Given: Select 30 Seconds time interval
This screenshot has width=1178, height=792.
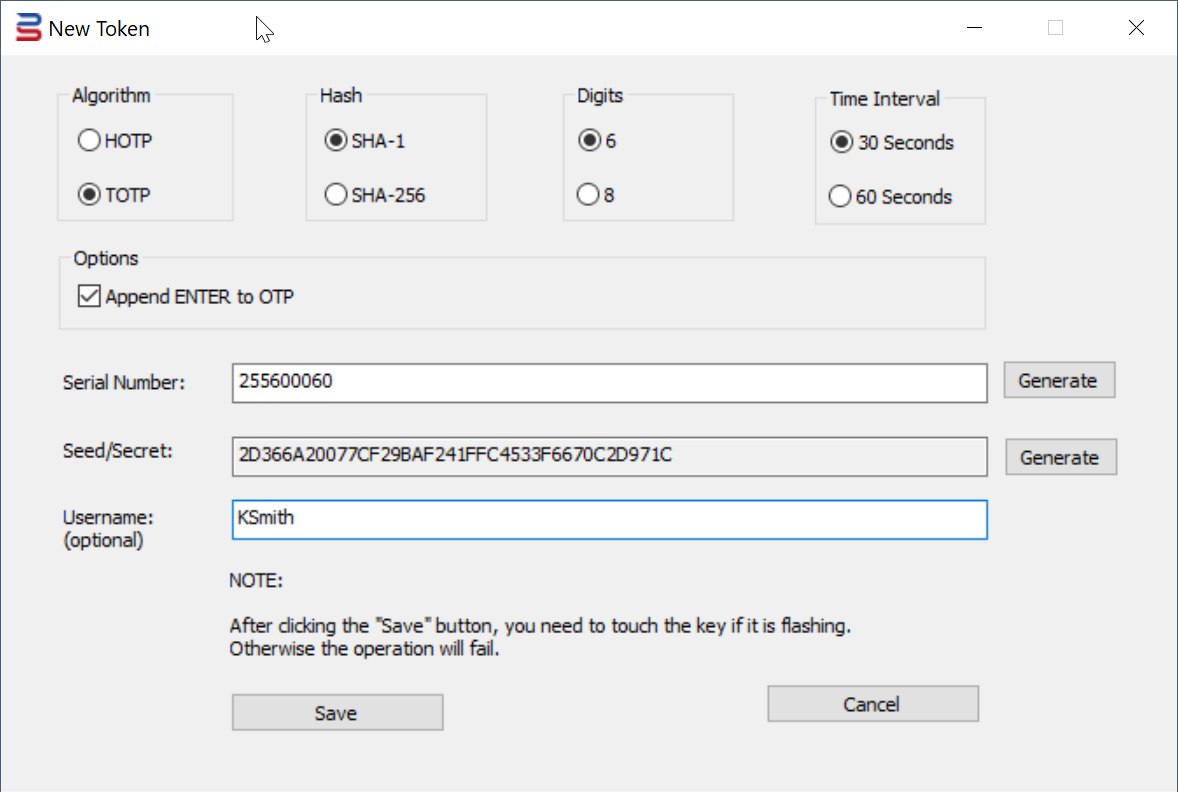Looking at the screenshot, I should pos(841,143).
